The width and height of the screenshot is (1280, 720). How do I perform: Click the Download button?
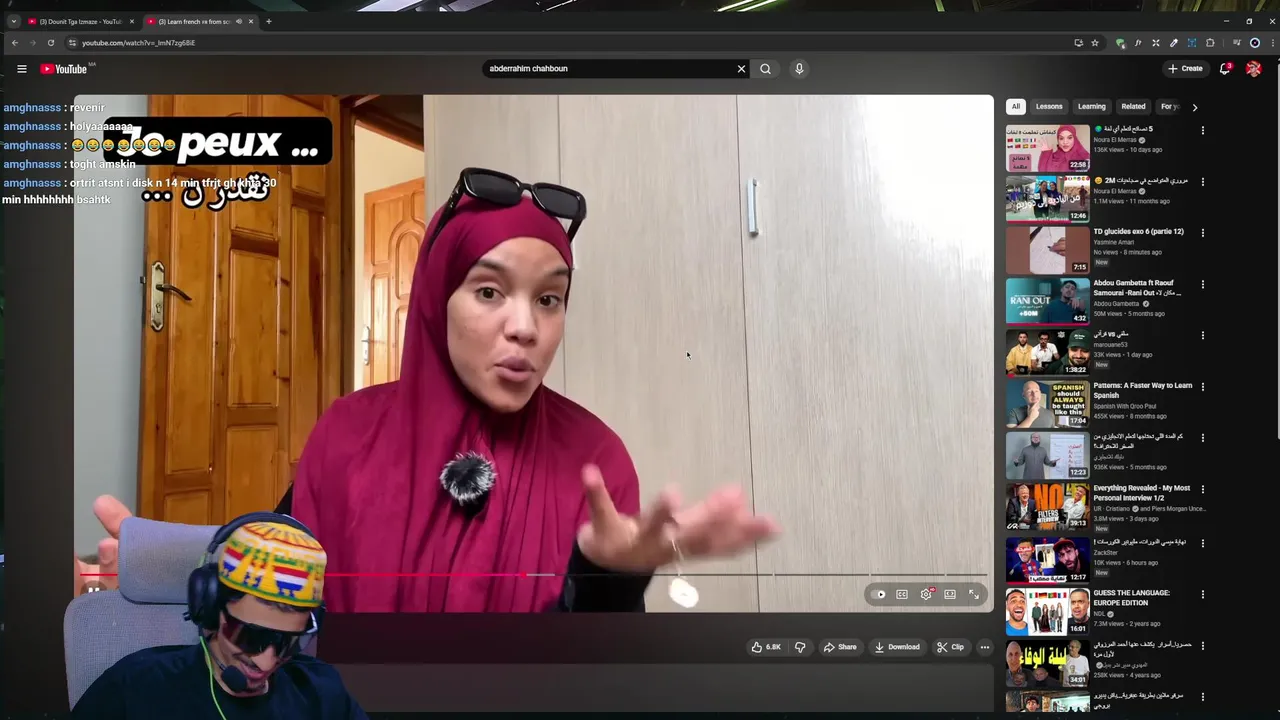[x=897, y=647]
